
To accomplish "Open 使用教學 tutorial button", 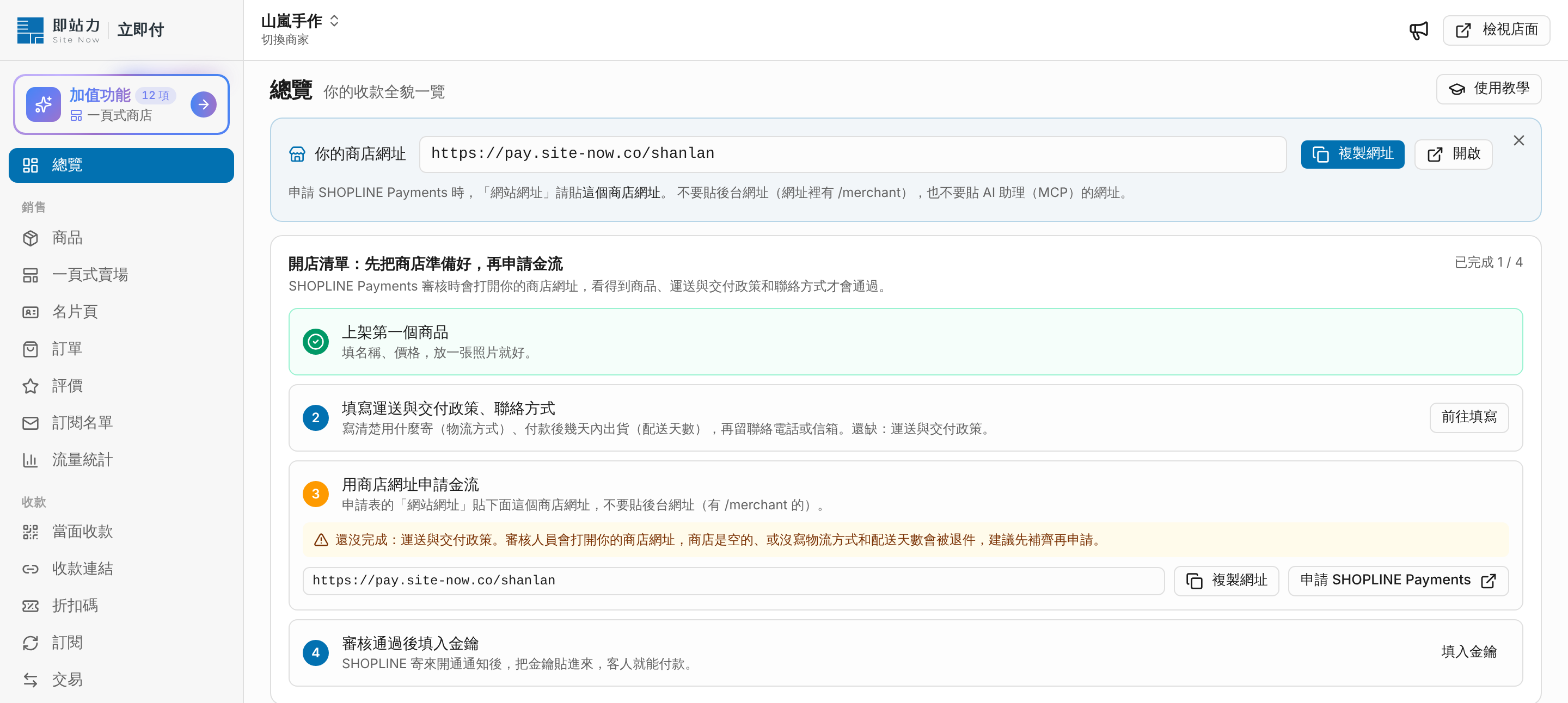I will pyautogui.click(x=1489, y=89).
